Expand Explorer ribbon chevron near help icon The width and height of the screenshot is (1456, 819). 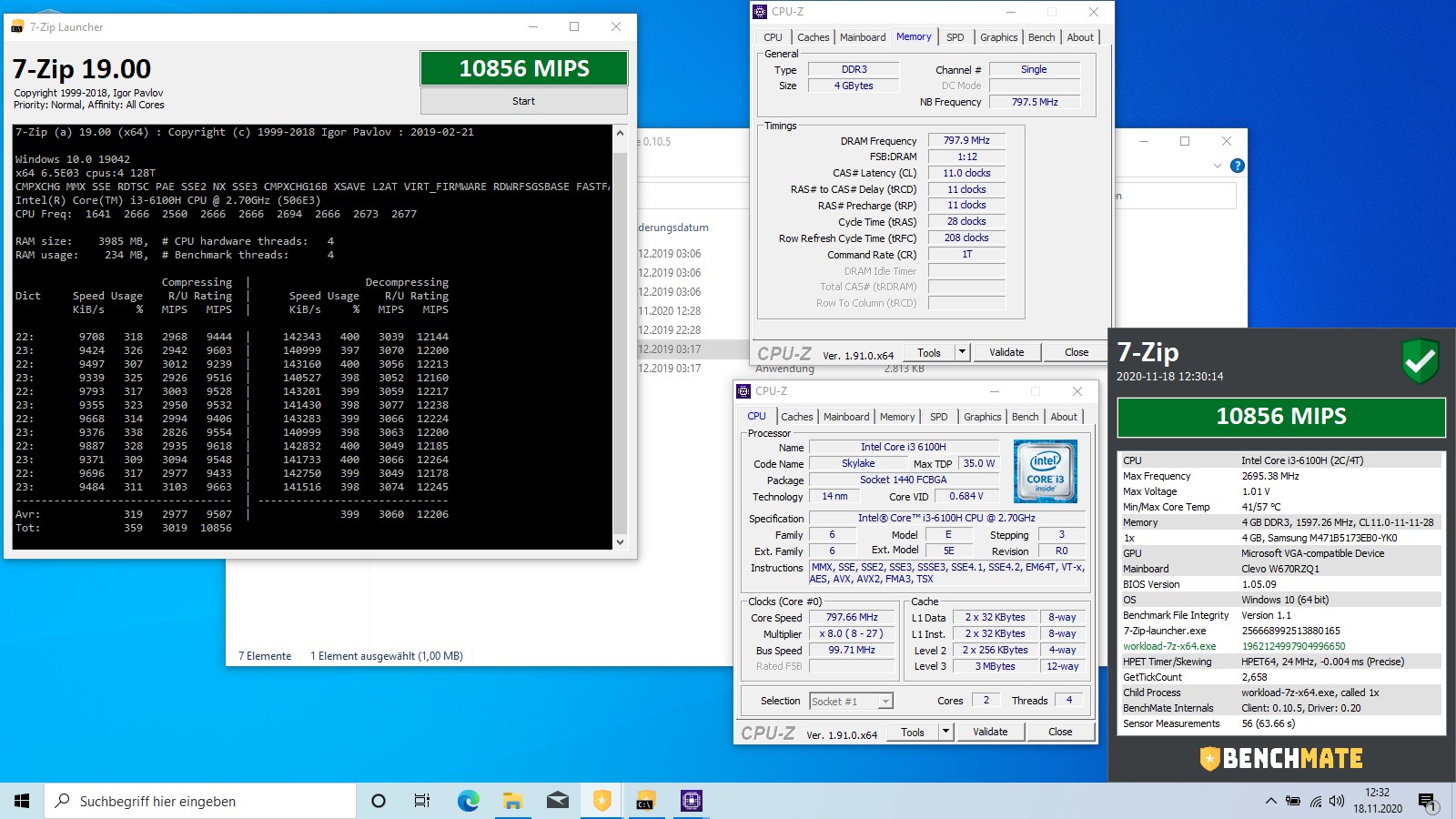click(x=1218, y=166)
